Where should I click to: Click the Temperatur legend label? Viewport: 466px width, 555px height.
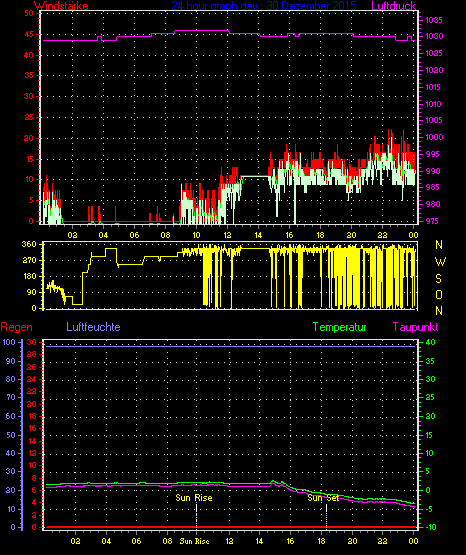click(x=339, y=327)
